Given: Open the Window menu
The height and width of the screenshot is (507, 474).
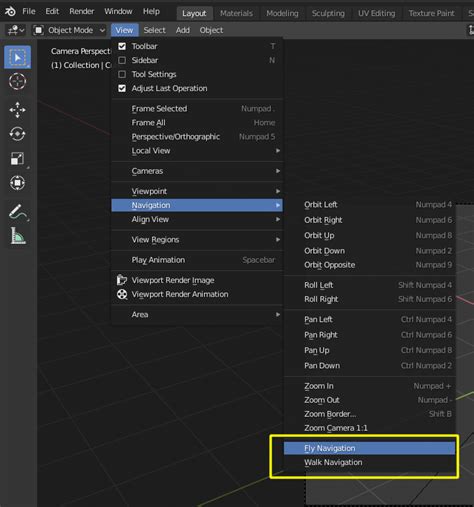Looking at the screenshot, I should 118,11.
